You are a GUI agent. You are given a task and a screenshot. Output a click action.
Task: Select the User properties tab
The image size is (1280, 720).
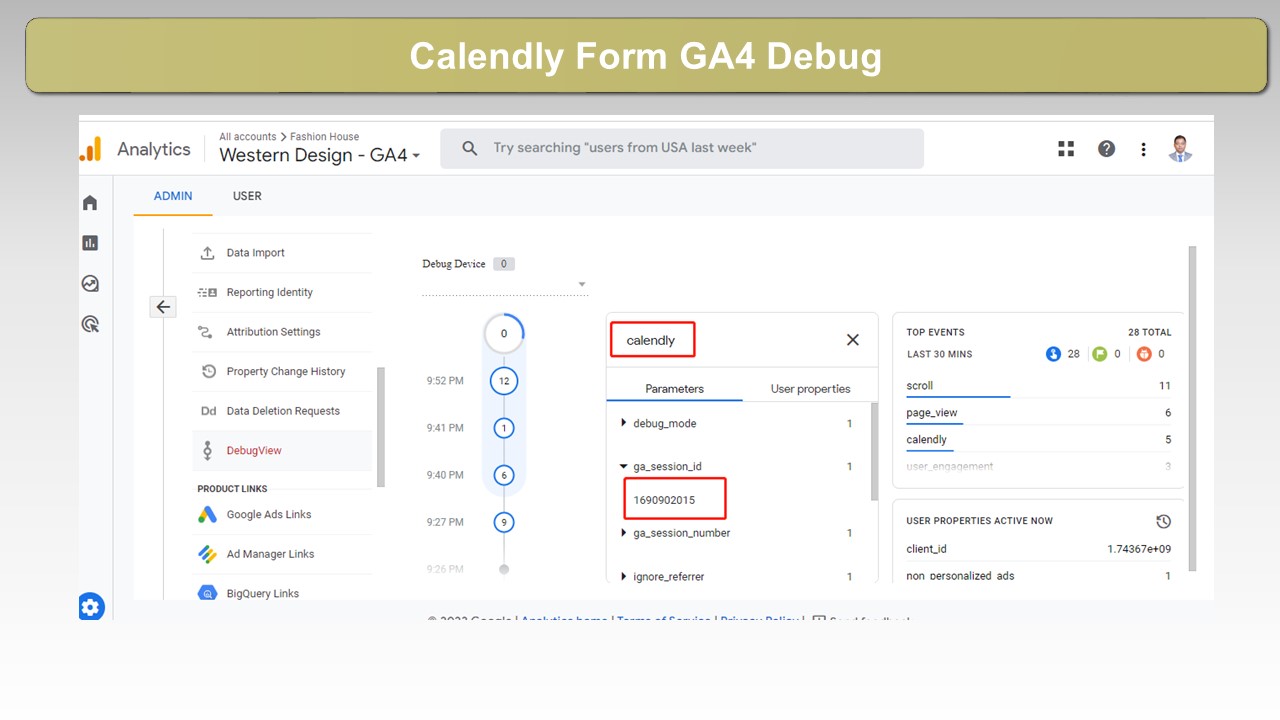pos(810,389)
